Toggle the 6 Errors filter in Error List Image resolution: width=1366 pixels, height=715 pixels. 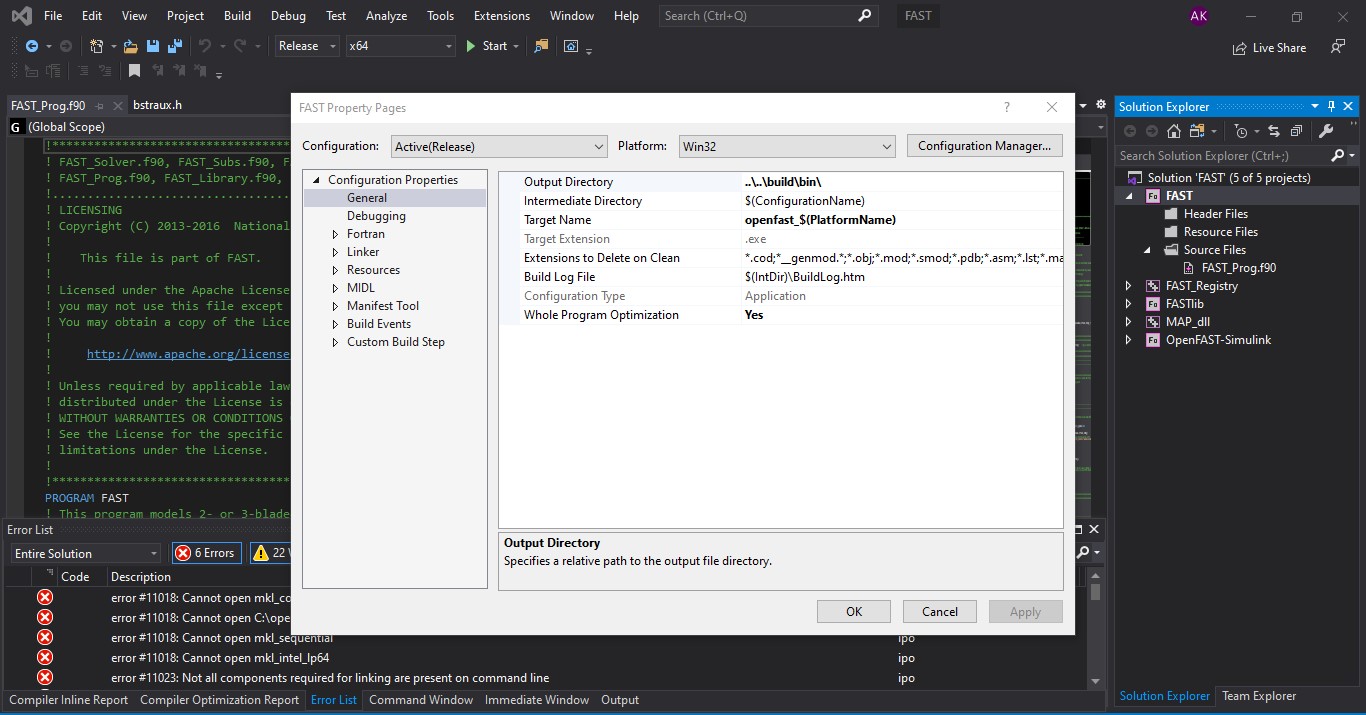point(206,552)
